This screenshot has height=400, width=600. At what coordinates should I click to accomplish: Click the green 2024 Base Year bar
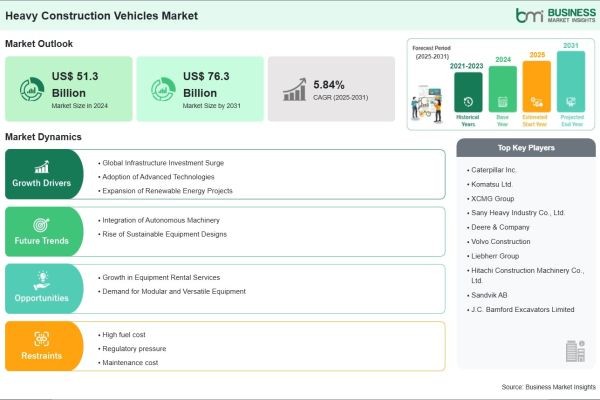[502, 89]
